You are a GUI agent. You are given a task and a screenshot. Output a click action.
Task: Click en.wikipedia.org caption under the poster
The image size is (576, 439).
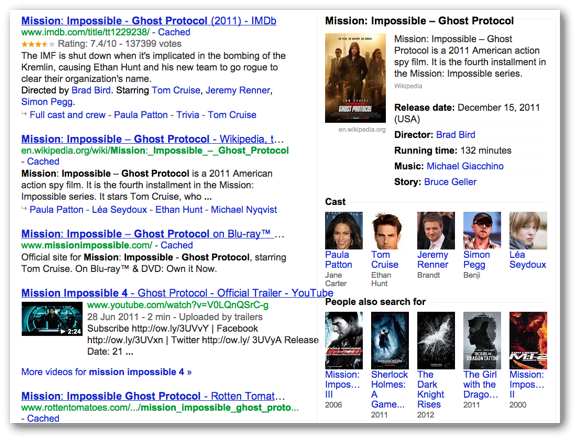coord(362,129)
